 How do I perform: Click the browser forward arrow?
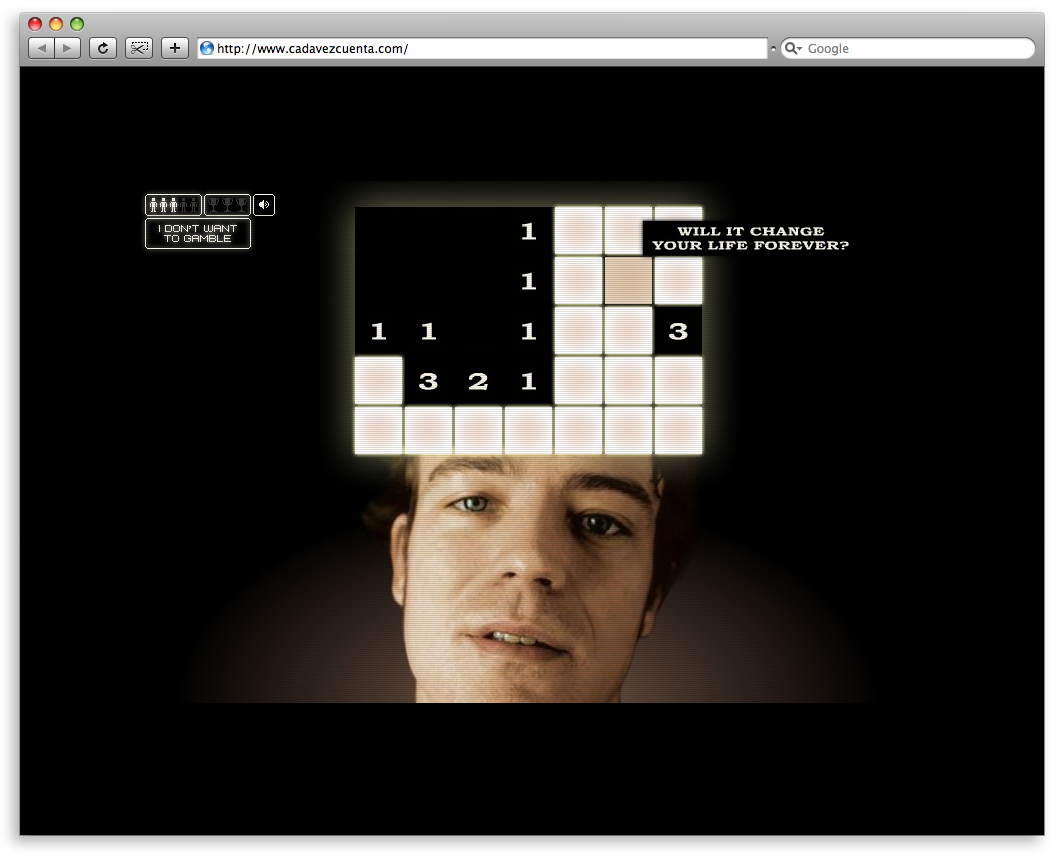pos(67,48)
